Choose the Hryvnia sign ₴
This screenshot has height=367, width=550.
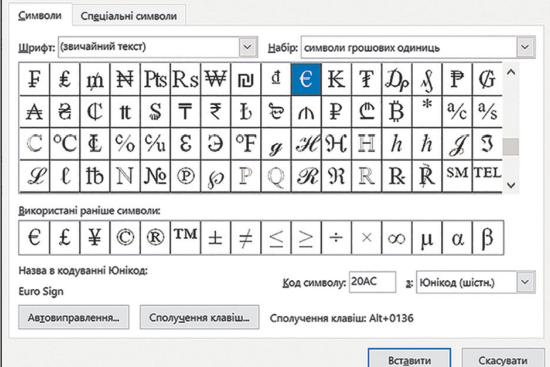65,112
